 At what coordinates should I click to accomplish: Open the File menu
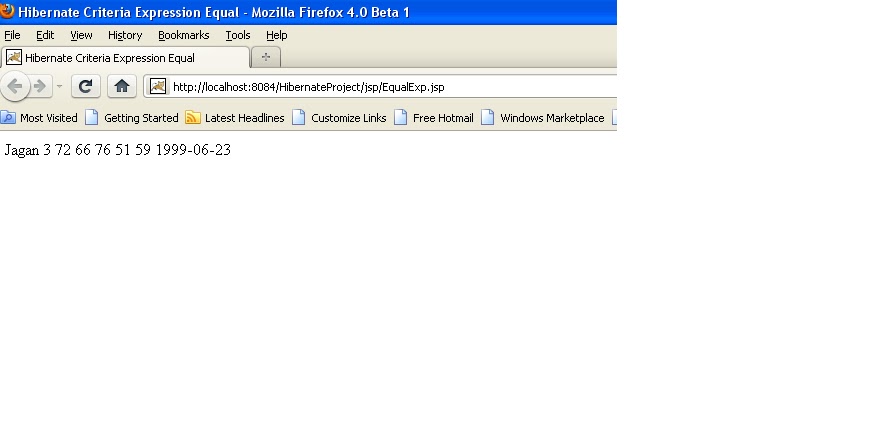(12, 35)
